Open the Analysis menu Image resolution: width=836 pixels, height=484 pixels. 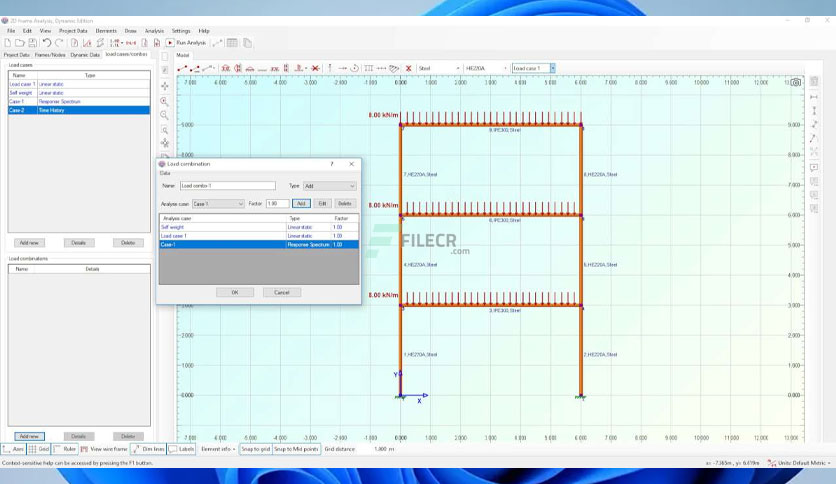coord(154,31)
